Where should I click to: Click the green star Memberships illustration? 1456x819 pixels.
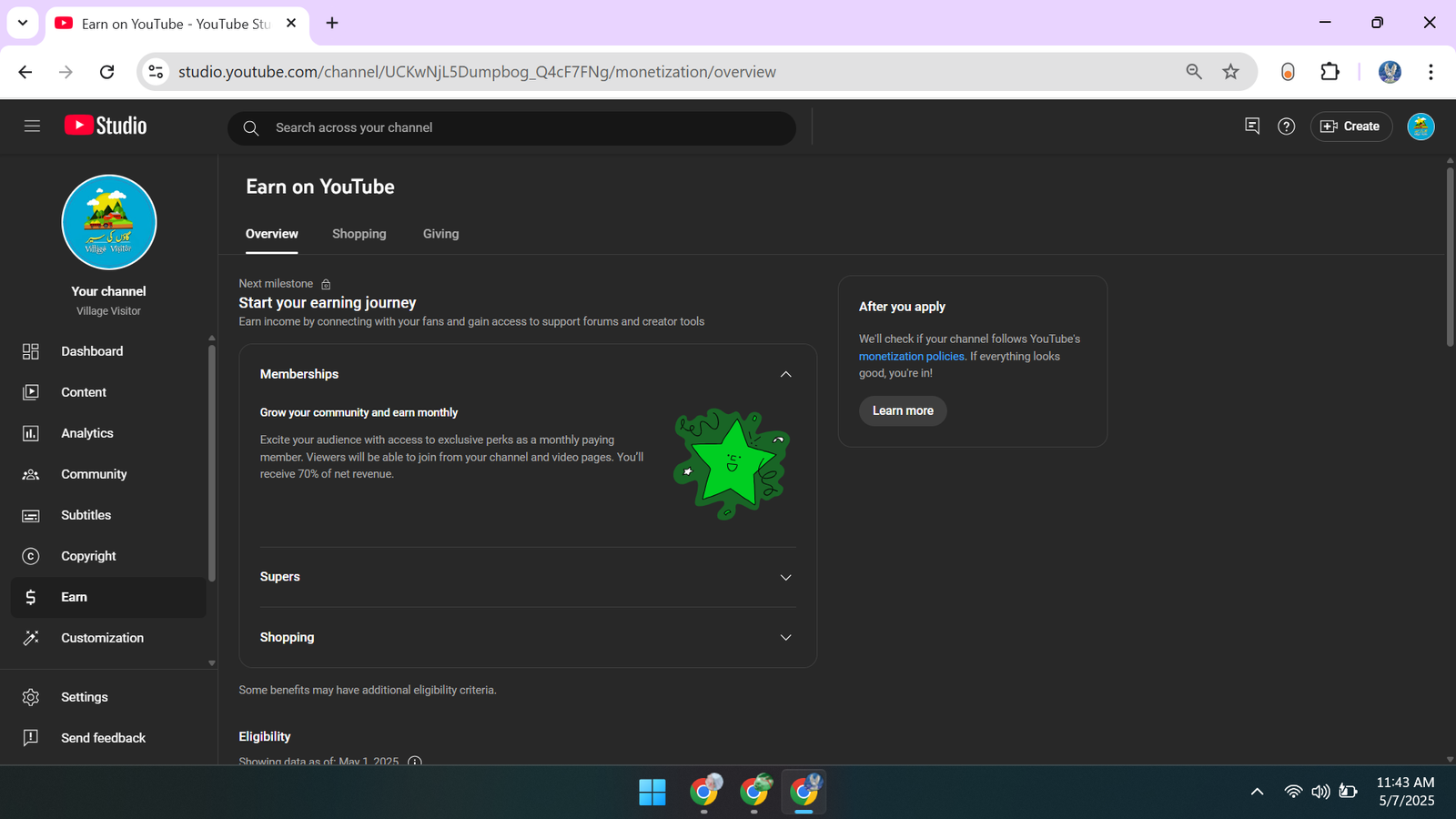click(732, 464)
